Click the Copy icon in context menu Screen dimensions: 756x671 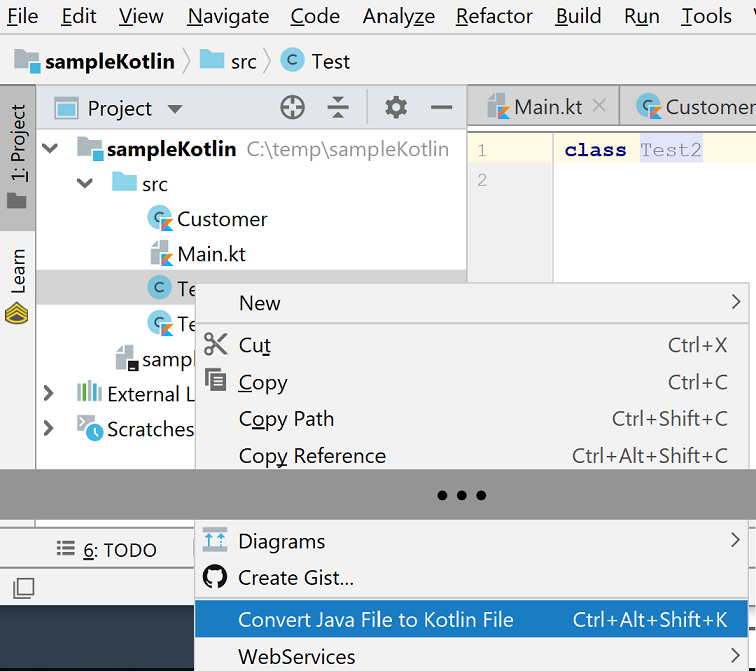click(x=215, y=381)
